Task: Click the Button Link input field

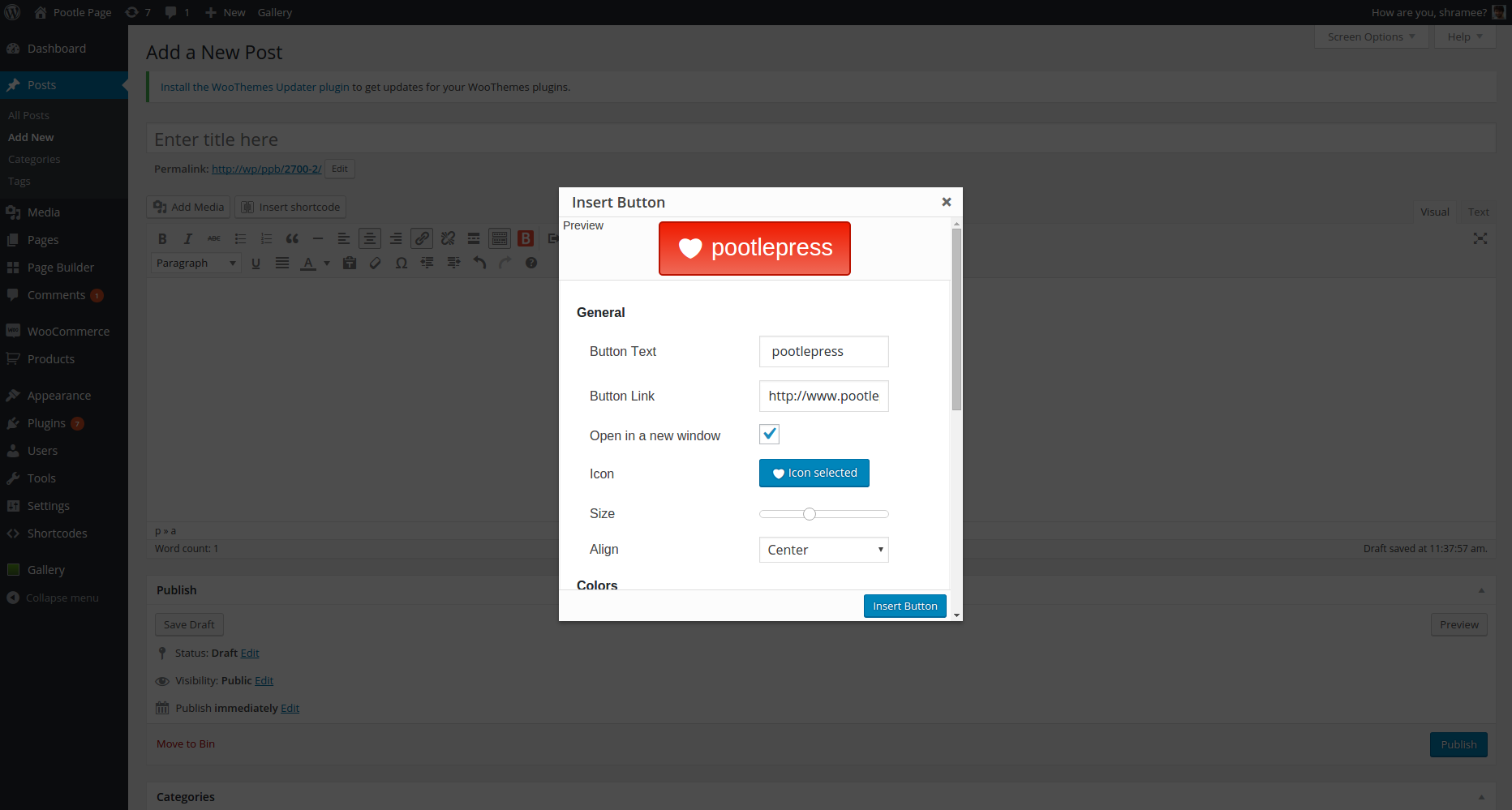Action: 824,396
